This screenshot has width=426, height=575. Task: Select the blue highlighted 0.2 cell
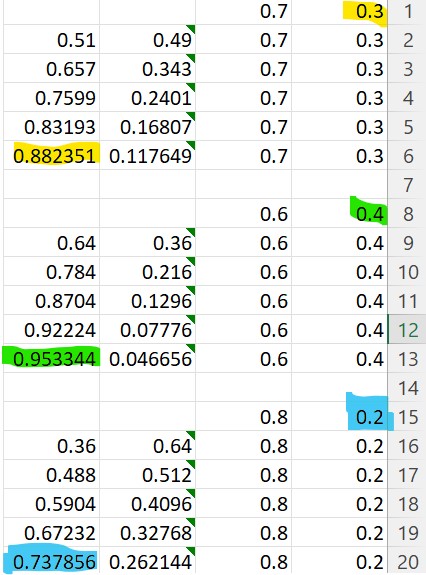point(339,417)
